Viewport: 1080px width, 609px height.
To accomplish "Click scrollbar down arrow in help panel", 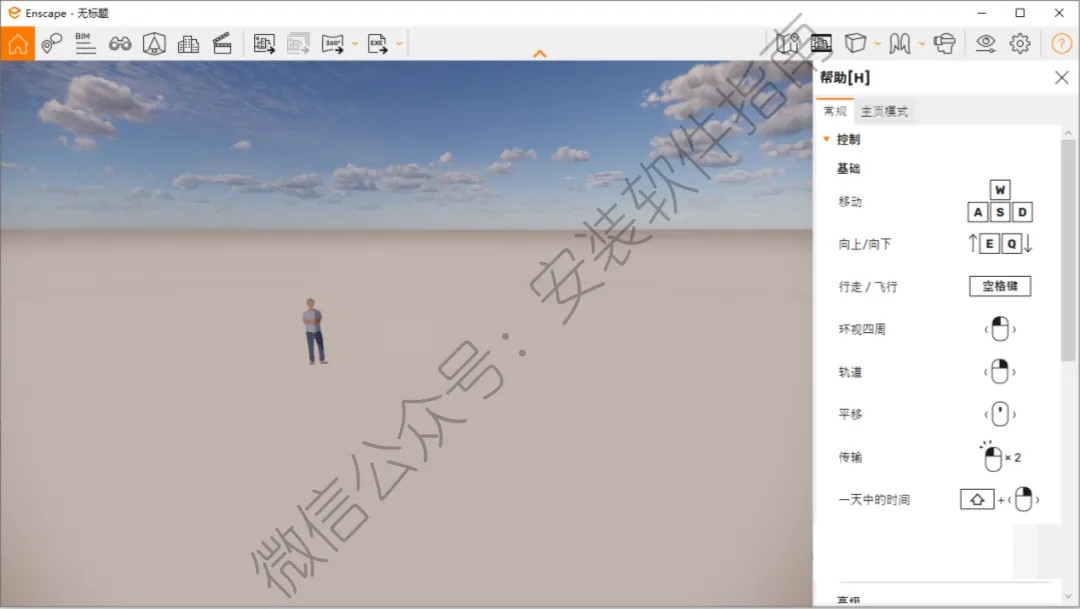I will click(x=1068, y=597).
